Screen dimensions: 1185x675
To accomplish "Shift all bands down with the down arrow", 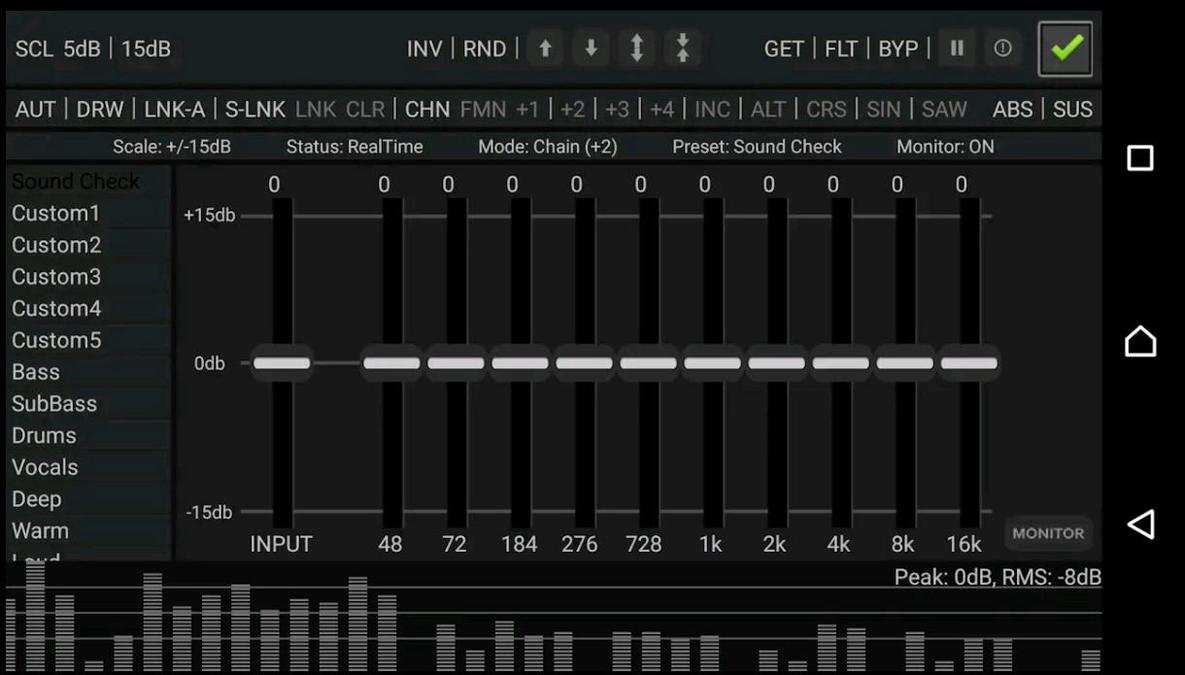I will [x=590, y=47].
